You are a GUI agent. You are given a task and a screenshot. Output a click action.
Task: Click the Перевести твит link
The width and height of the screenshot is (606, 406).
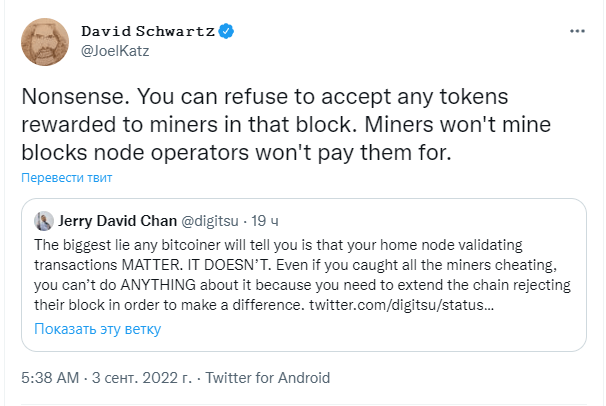[x=66, y=177]
